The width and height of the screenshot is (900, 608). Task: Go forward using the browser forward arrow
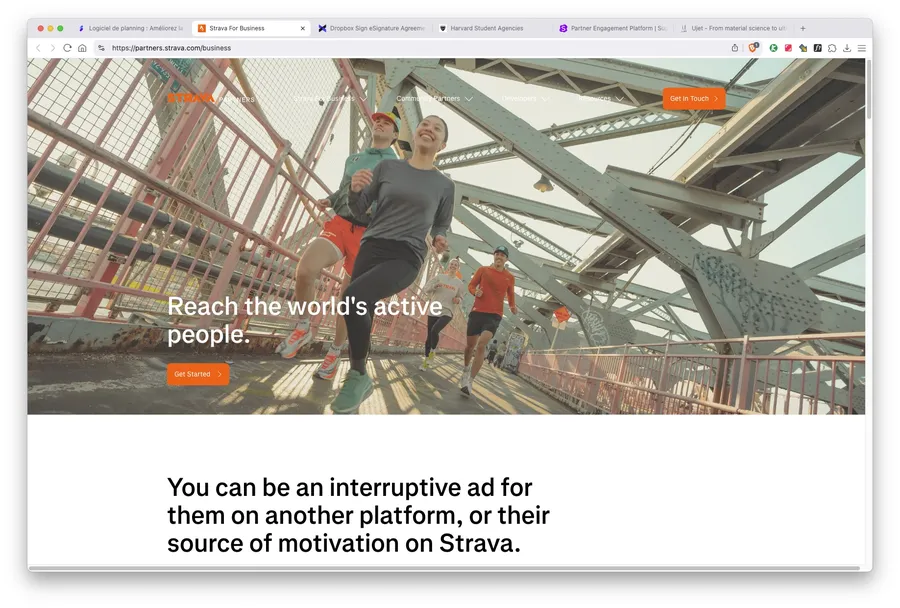(53, 48)
